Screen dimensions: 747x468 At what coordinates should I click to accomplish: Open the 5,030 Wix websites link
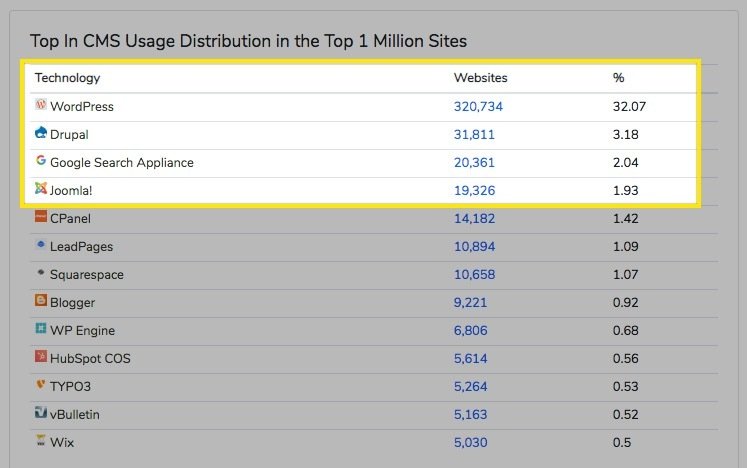470,442
